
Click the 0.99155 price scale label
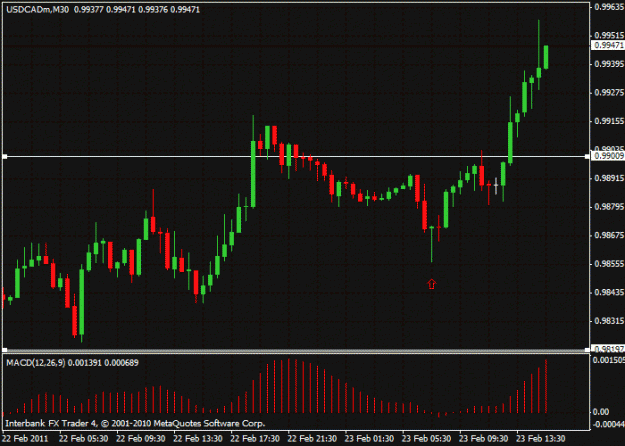point(609,121)
